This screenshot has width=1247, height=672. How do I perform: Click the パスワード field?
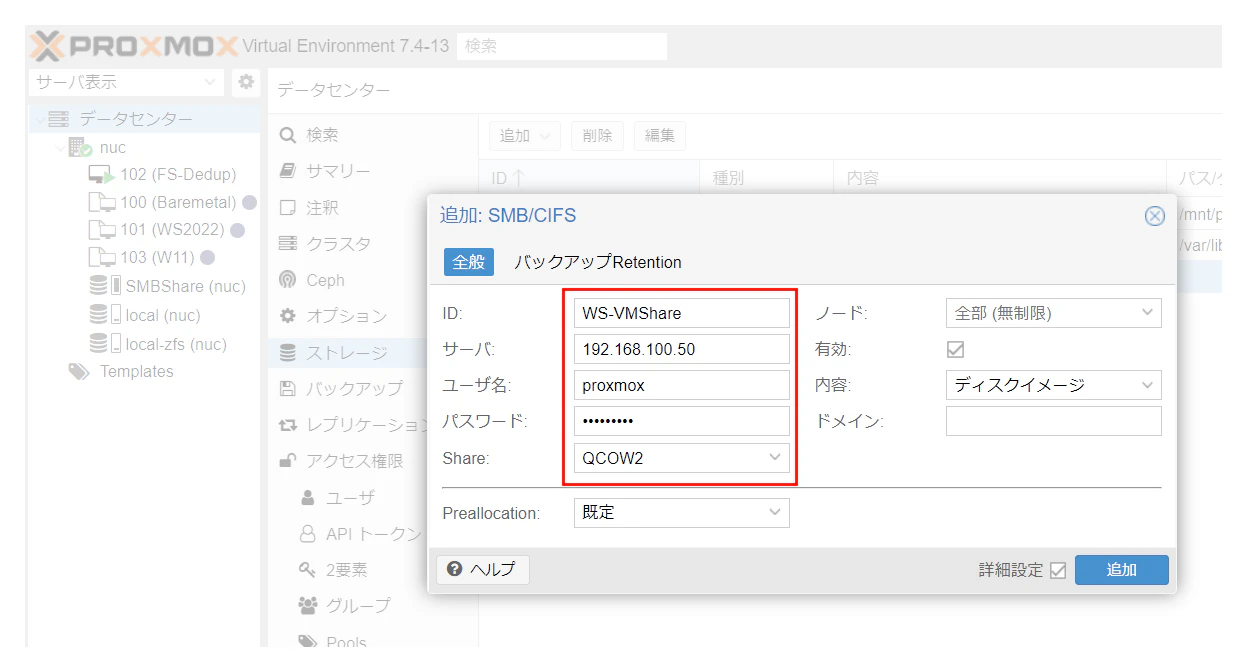(682, 421)
